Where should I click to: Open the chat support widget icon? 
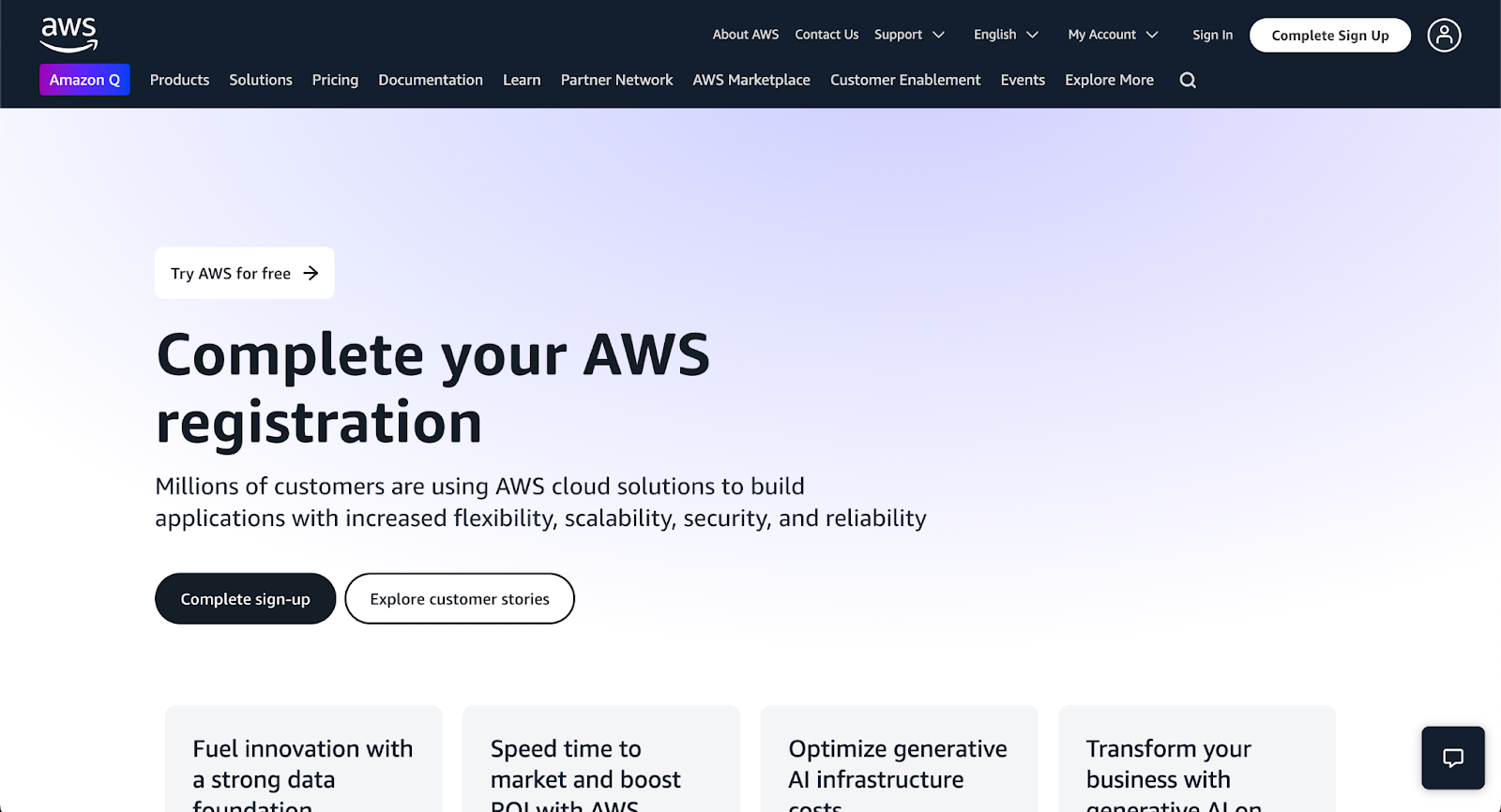pyautogui.click(x=1453, y=758)
